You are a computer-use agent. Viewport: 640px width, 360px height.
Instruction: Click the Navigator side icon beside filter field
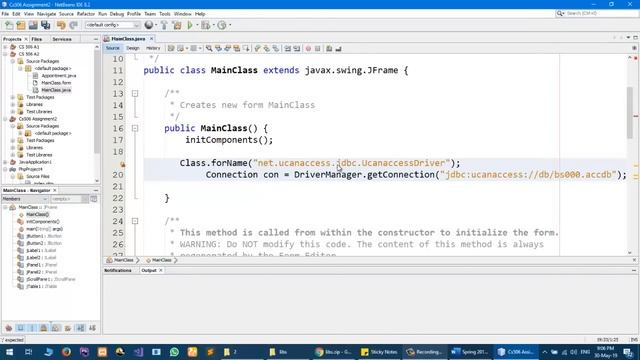click(x=94, y=199)
